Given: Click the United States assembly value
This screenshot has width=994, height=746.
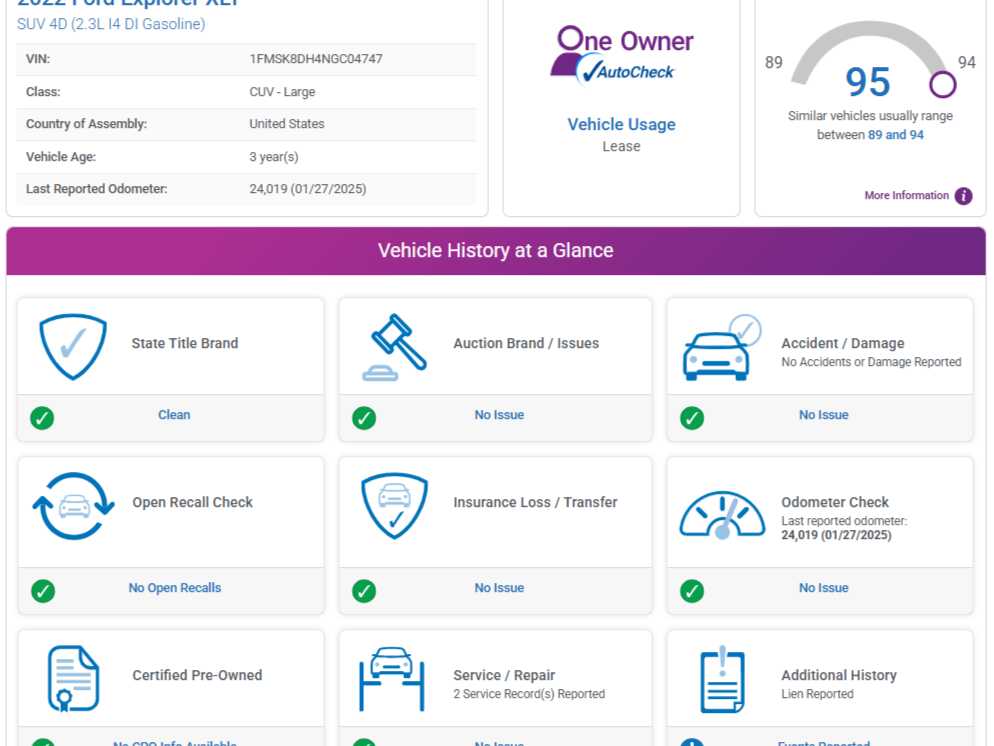Looking at the screenshot, I should [287, 124].
